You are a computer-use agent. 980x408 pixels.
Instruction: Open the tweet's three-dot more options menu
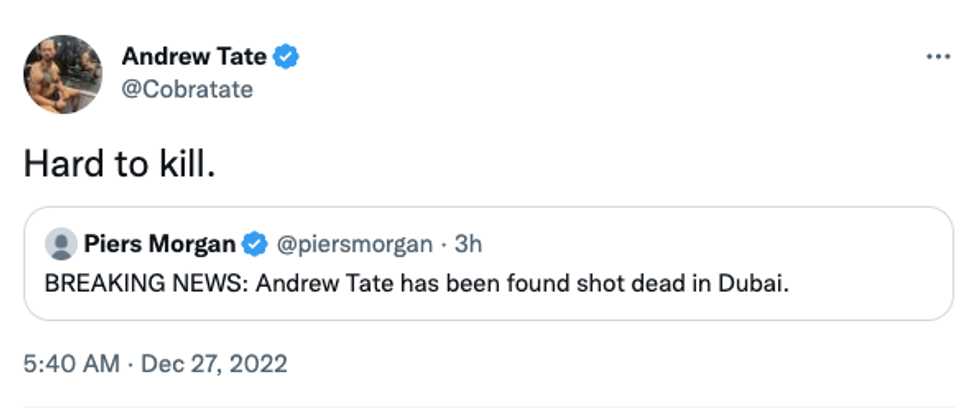[x=937, y=57]
